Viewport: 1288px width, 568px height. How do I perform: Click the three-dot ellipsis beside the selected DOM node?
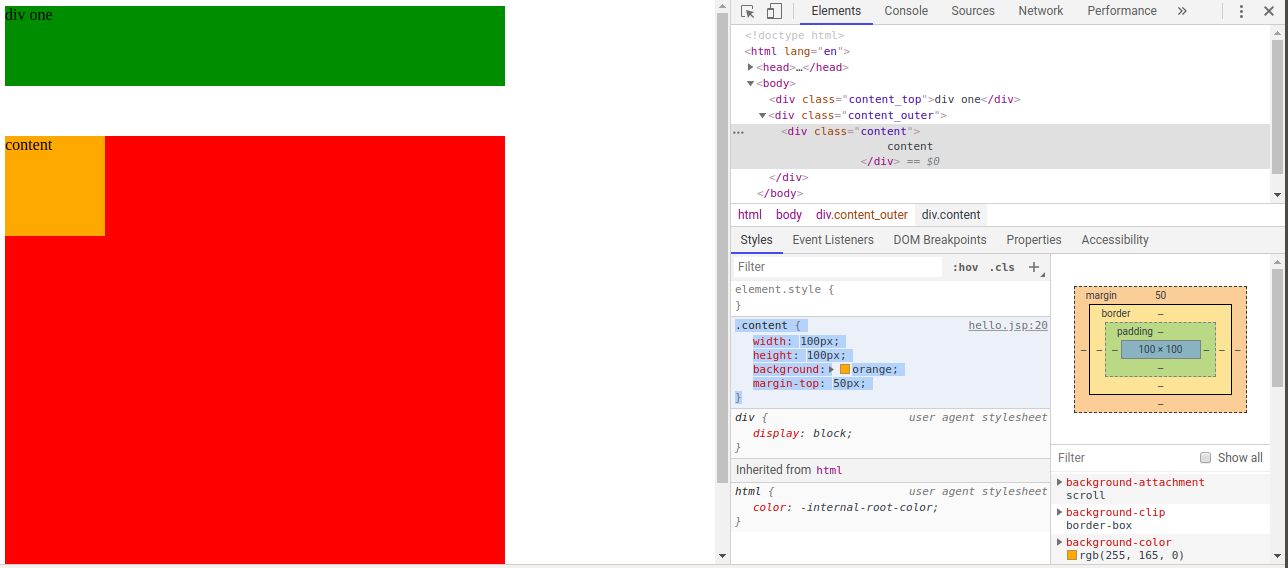click(x=738, y=131)
